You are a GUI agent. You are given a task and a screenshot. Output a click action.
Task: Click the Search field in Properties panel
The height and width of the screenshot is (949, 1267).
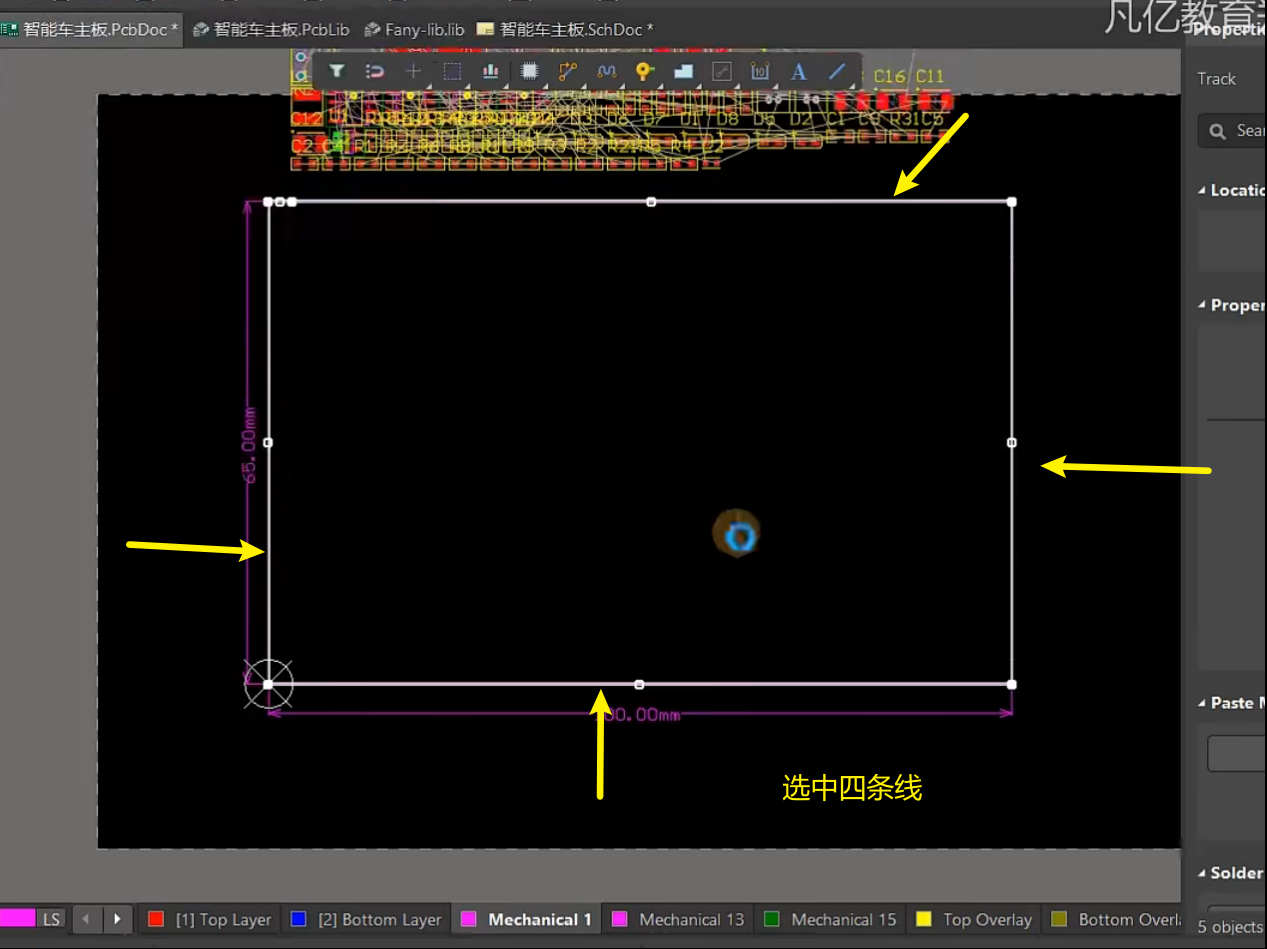tap(1240, 130)
